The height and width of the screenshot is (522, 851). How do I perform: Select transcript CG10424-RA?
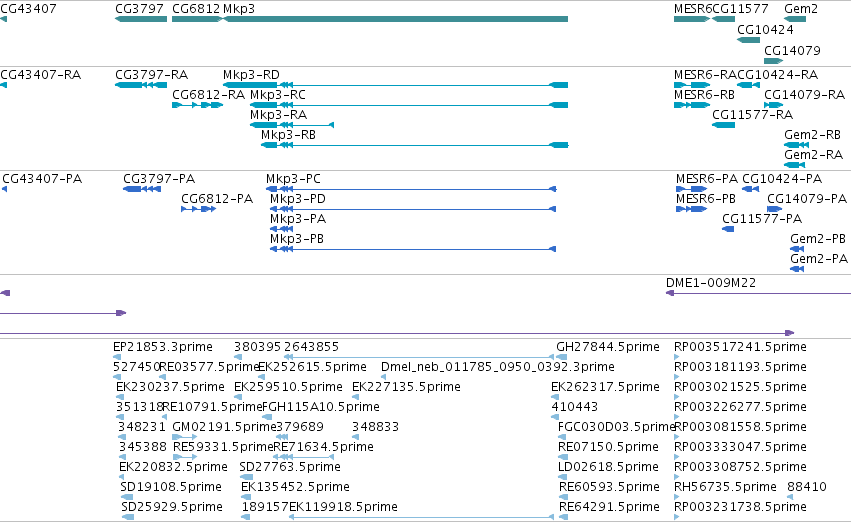point(778,74)
